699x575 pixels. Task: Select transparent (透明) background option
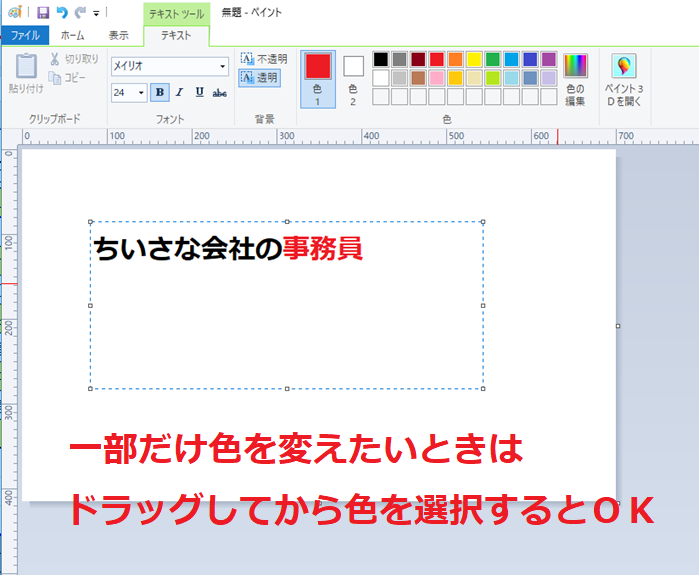[x=260, y=77]
